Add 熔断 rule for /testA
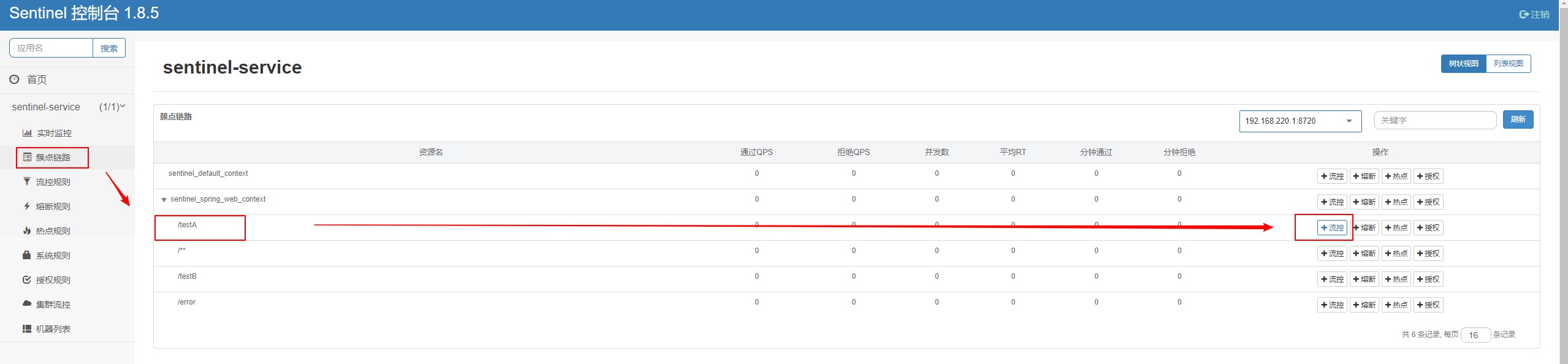 click(1364, 228)
